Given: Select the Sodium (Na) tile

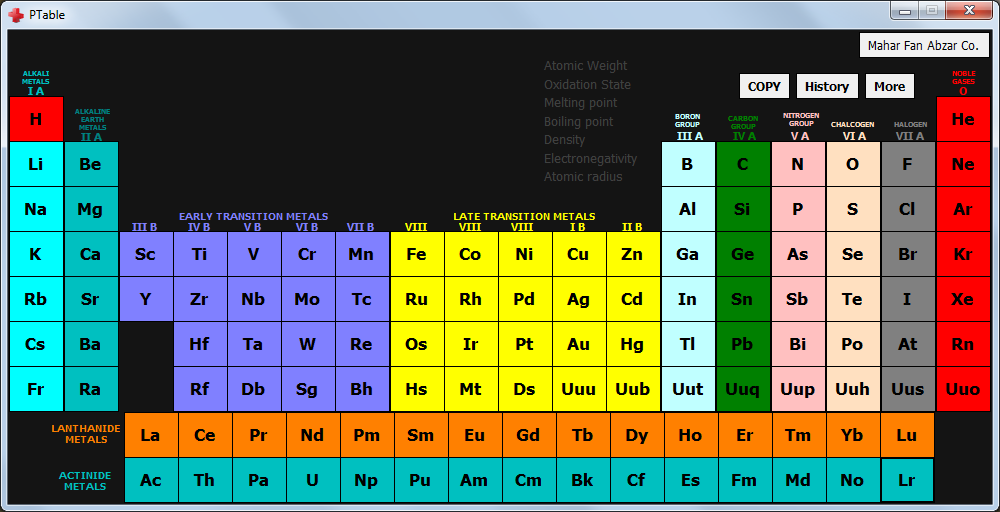Looking at the screenshot, I should [x=36, y=209].
